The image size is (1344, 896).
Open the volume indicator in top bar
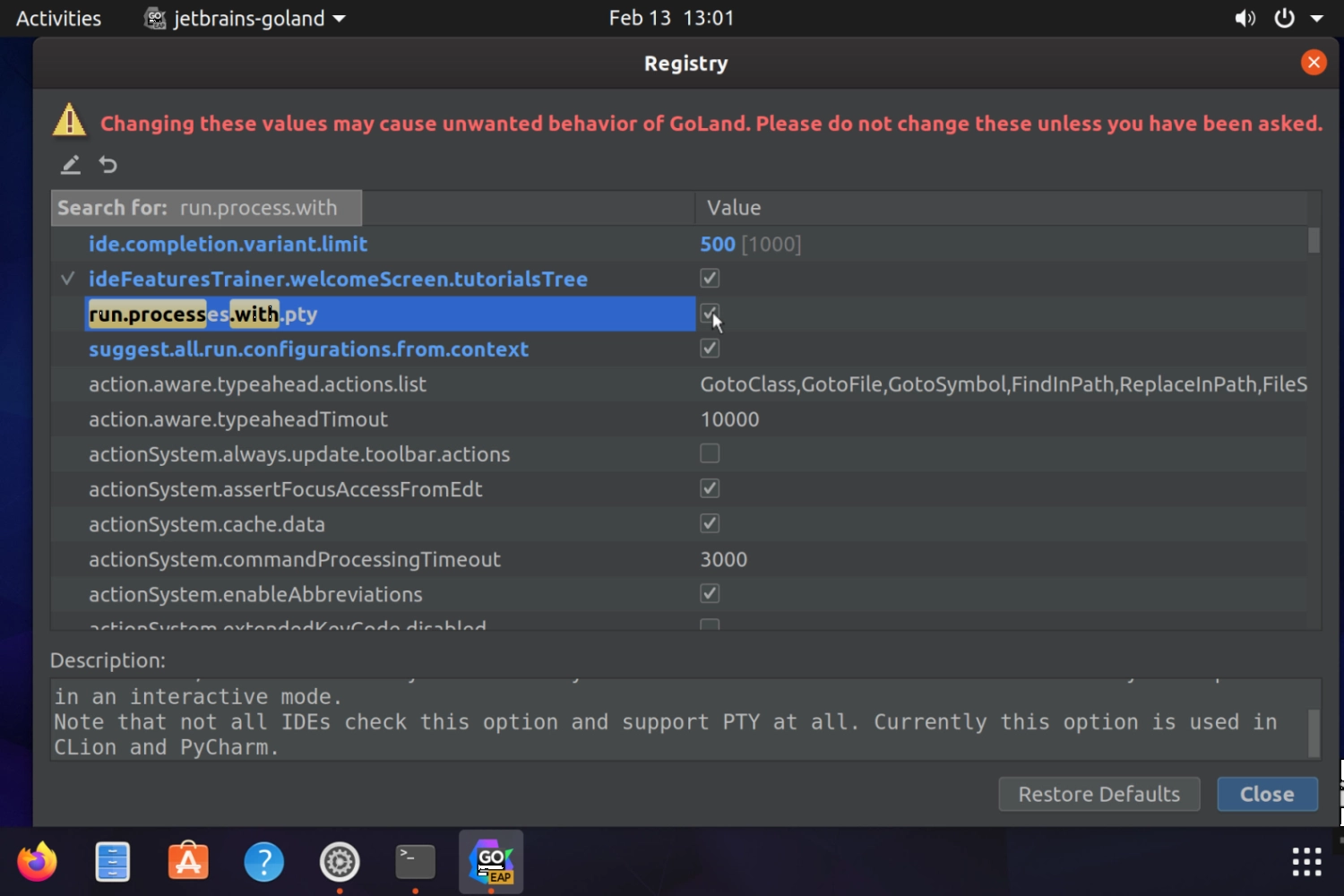pos(1245,18)
